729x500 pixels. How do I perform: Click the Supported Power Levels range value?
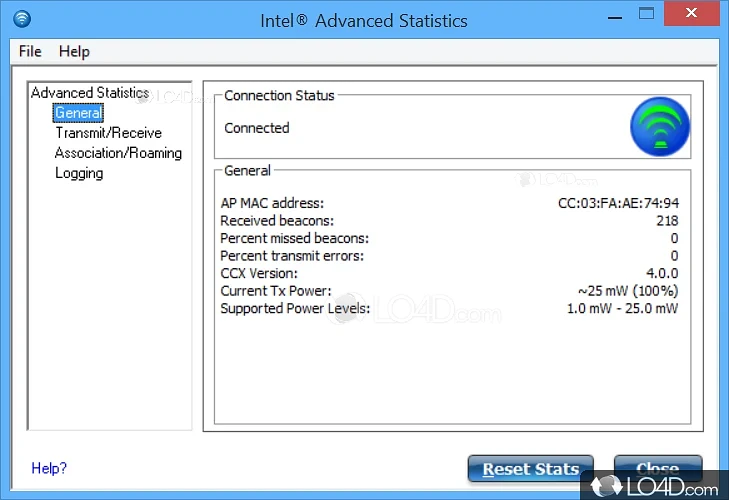[622, 308]
